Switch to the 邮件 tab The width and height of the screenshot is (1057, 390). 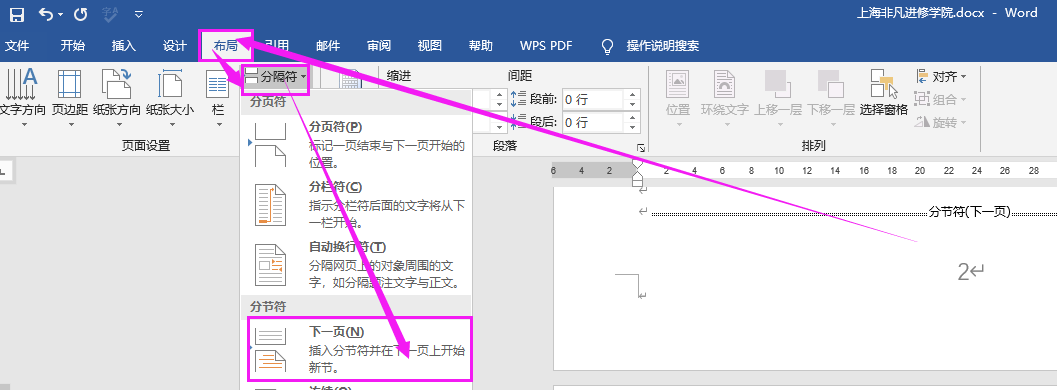328,46
